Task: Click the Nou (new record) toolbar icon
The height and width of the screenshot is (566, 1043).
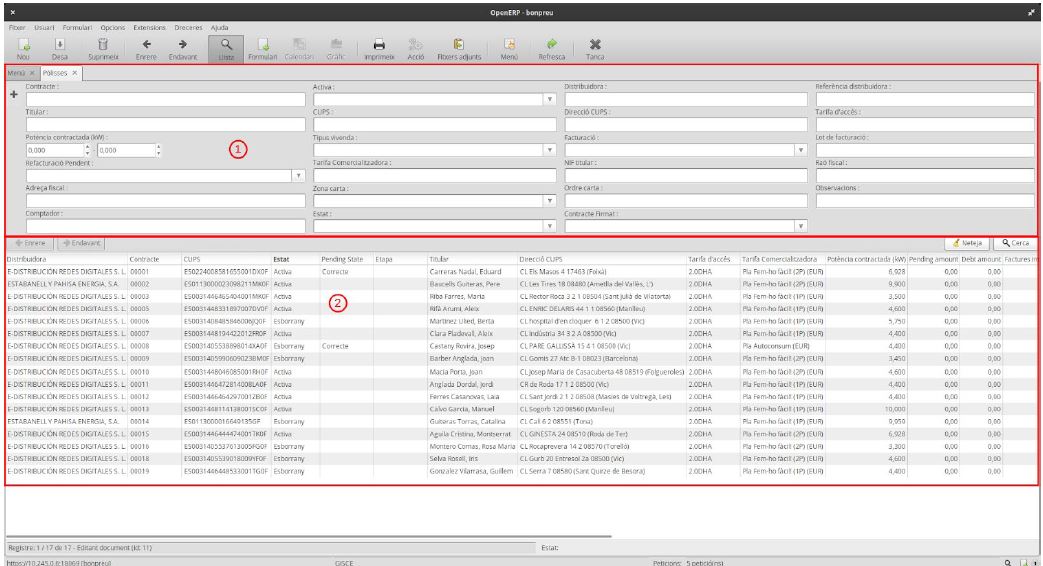Action: (23, 46)
